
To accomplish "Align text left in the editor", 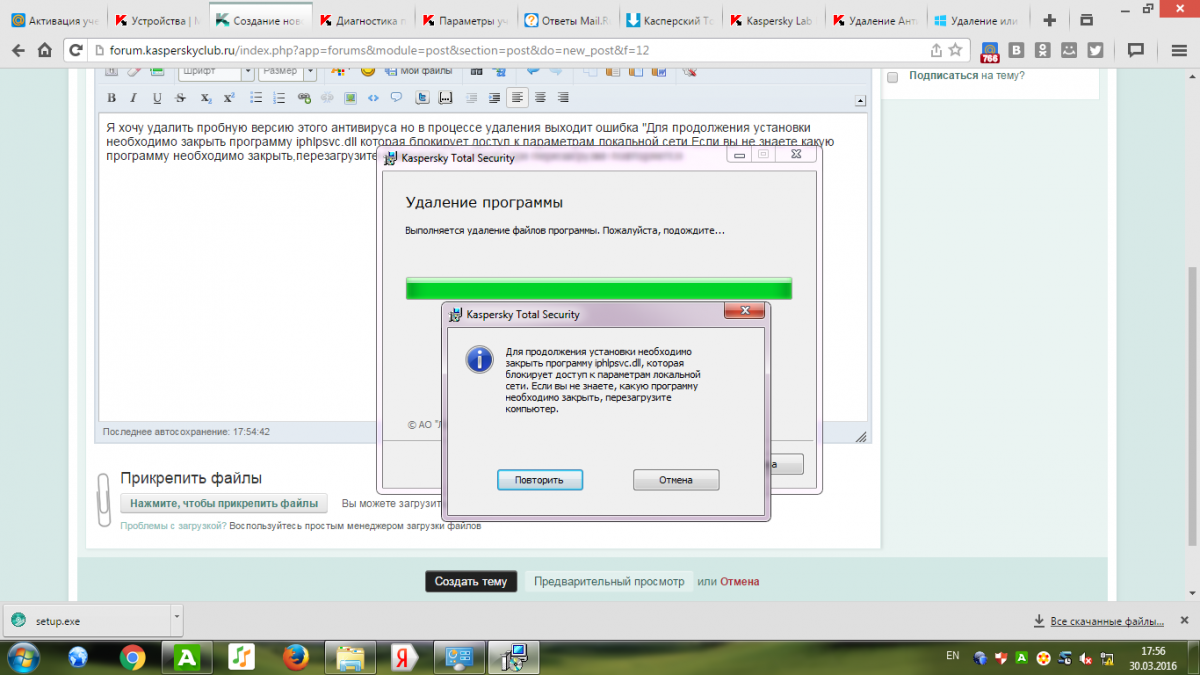I will [517, 98].
